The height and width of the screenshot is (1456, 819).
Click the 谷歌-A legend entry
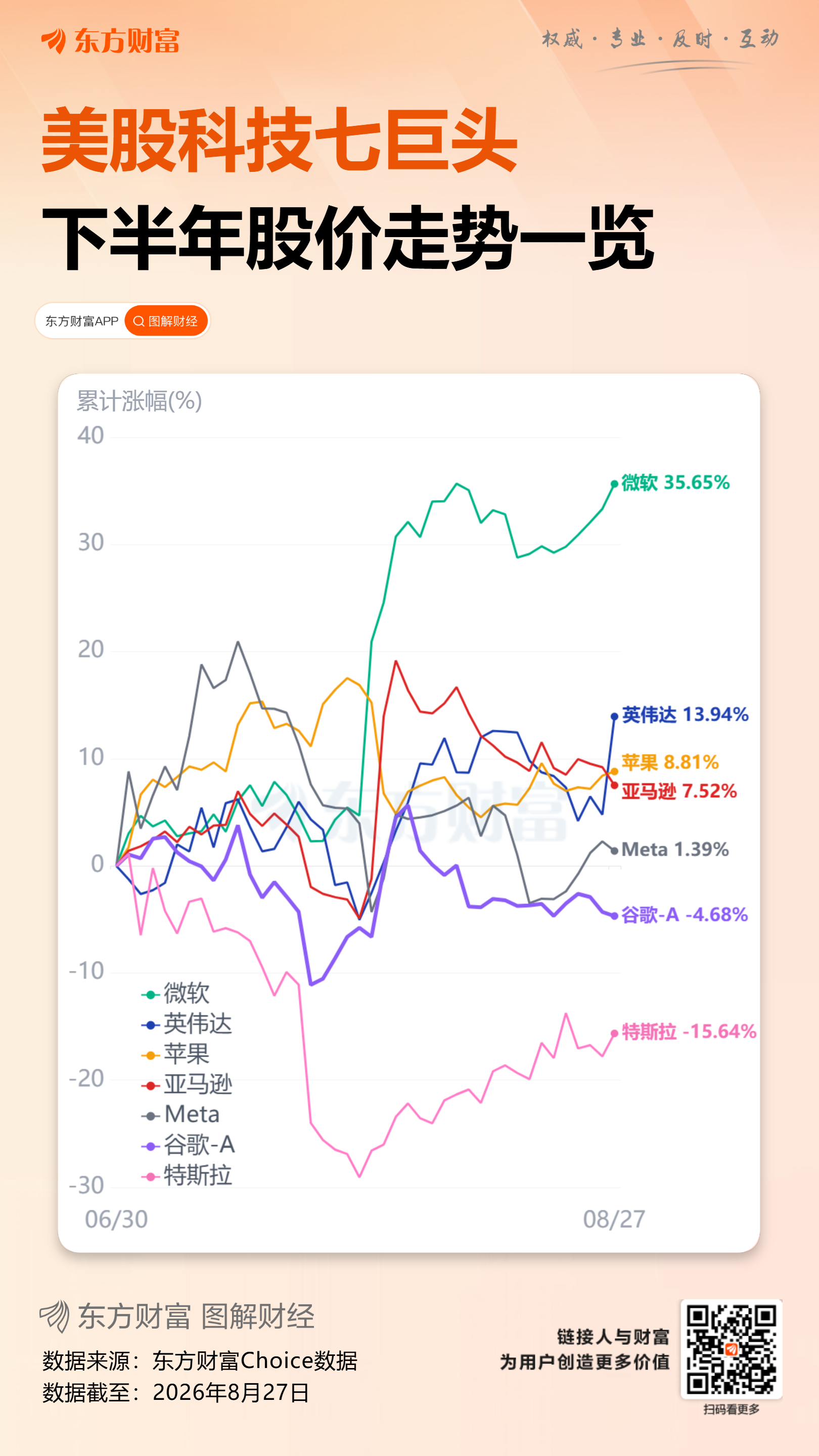188,1145
